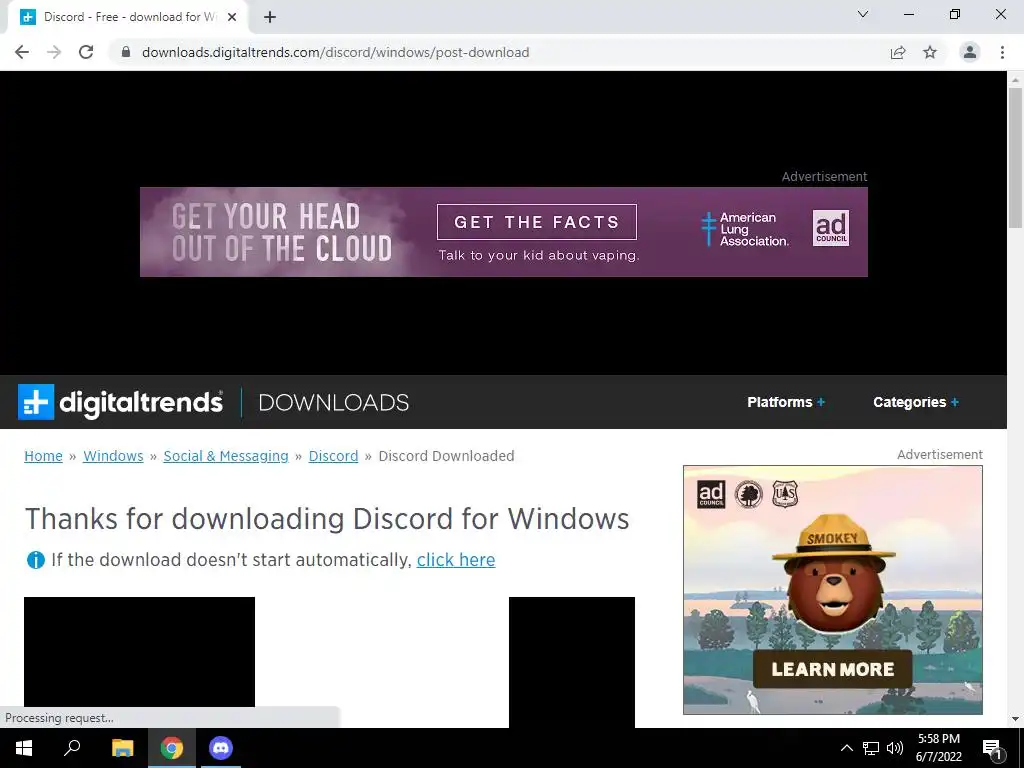Image resolution: width=1024 pixels, height=768 pixels.
Task: Open taskbar search
Action: pyautogui.click(x=72, y=748)
